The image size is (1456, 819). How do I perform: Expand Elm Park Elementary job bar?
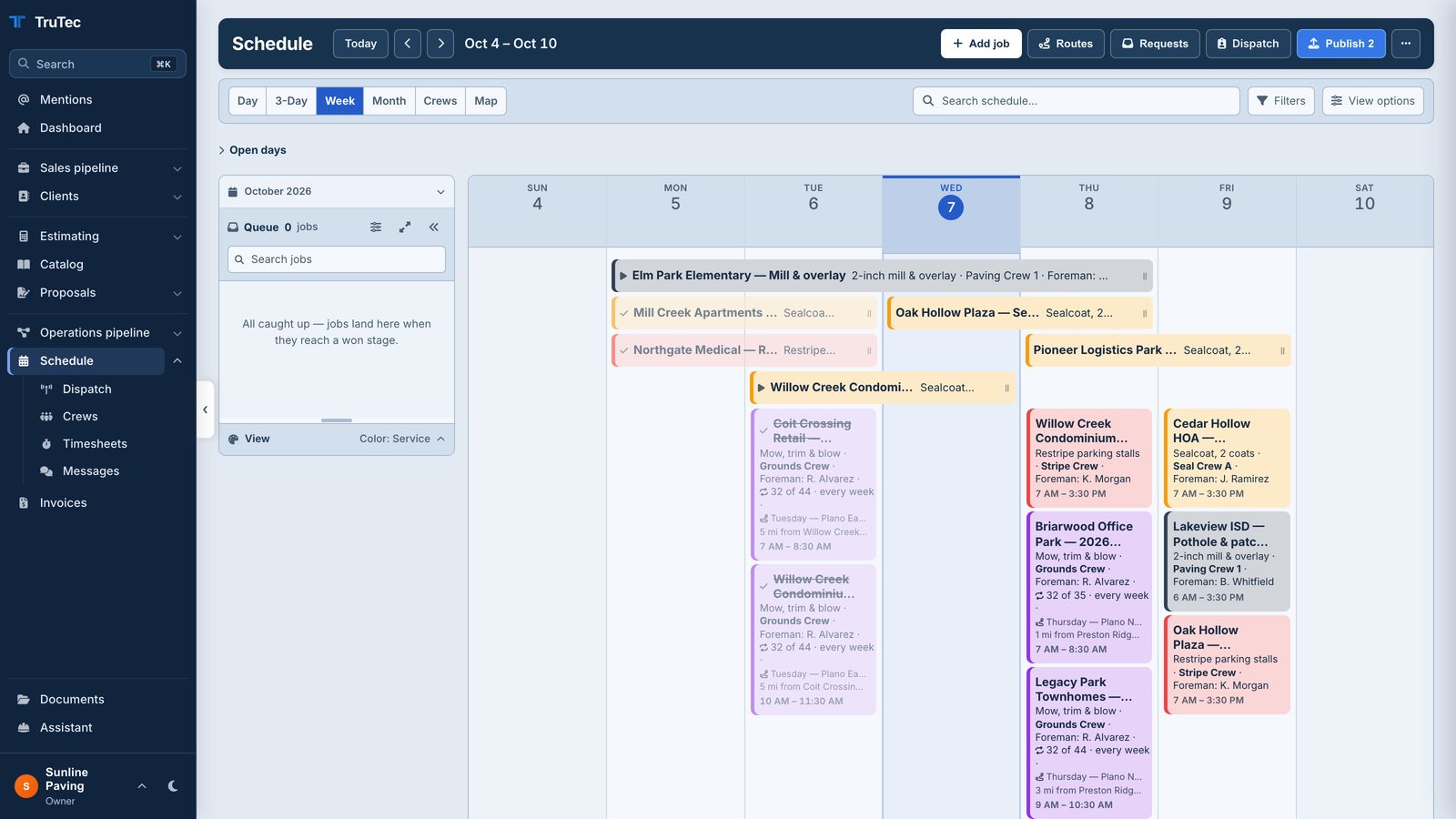coord(623,276)
